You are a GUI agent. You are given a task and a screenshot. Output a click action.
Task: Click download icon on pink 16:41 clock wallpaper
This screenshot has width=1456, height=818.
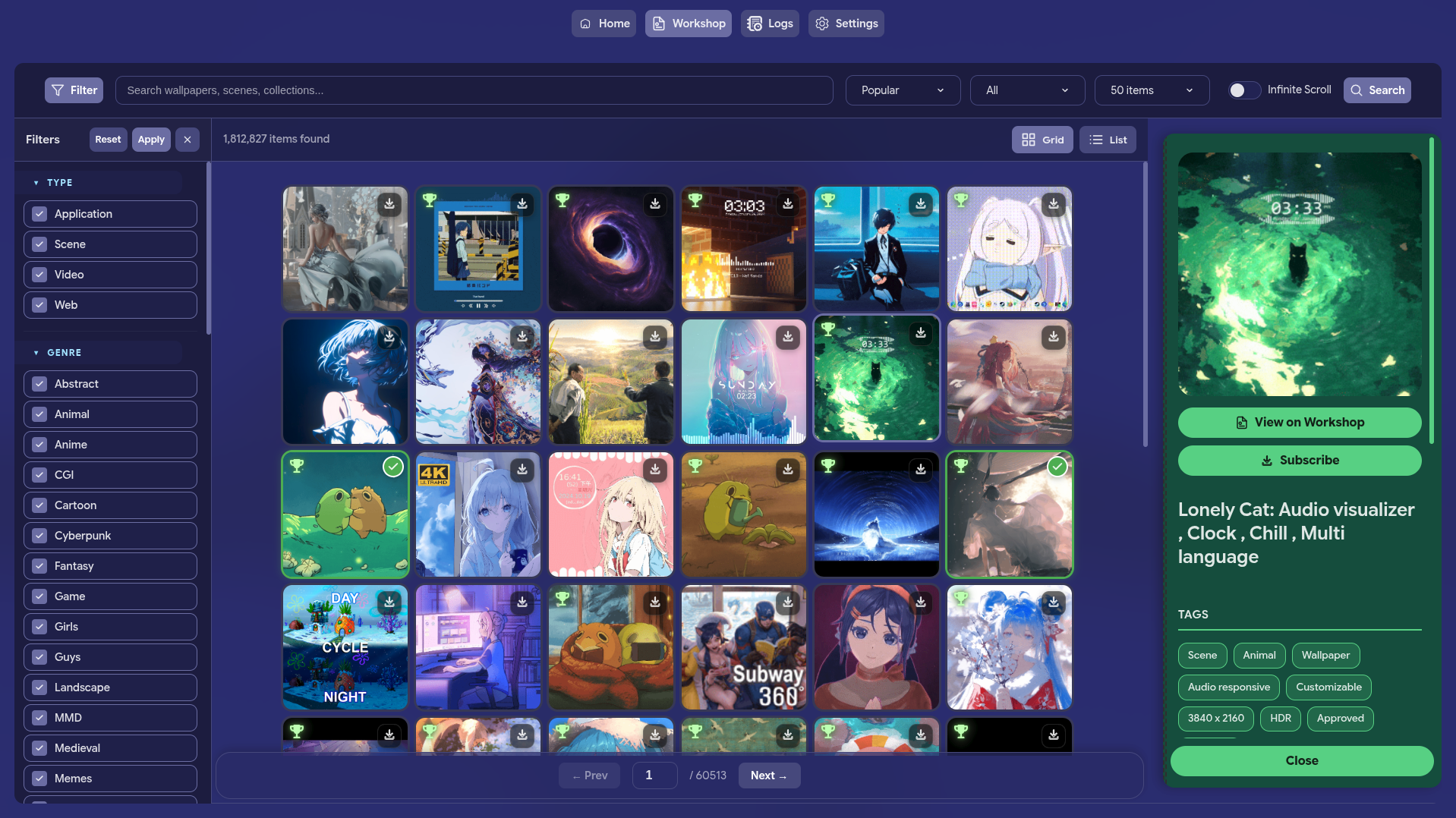click(x=655, y=470)
